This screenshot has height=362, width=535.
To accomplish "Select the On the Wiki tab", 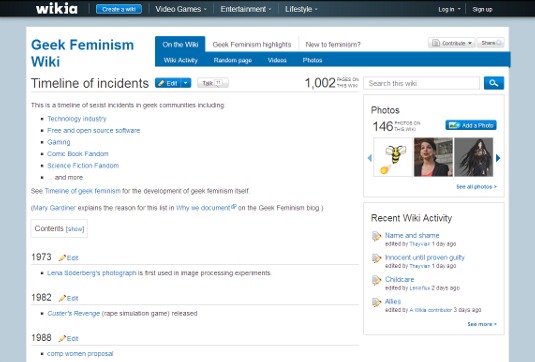I will point(180,44).
